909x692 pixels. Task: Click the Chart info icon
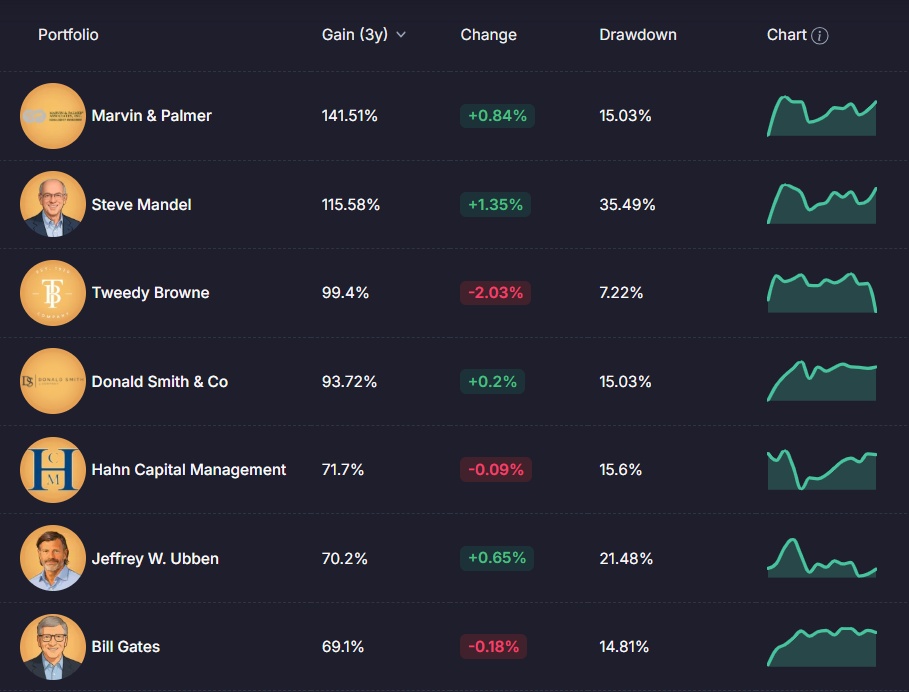[x=819, y=36]
